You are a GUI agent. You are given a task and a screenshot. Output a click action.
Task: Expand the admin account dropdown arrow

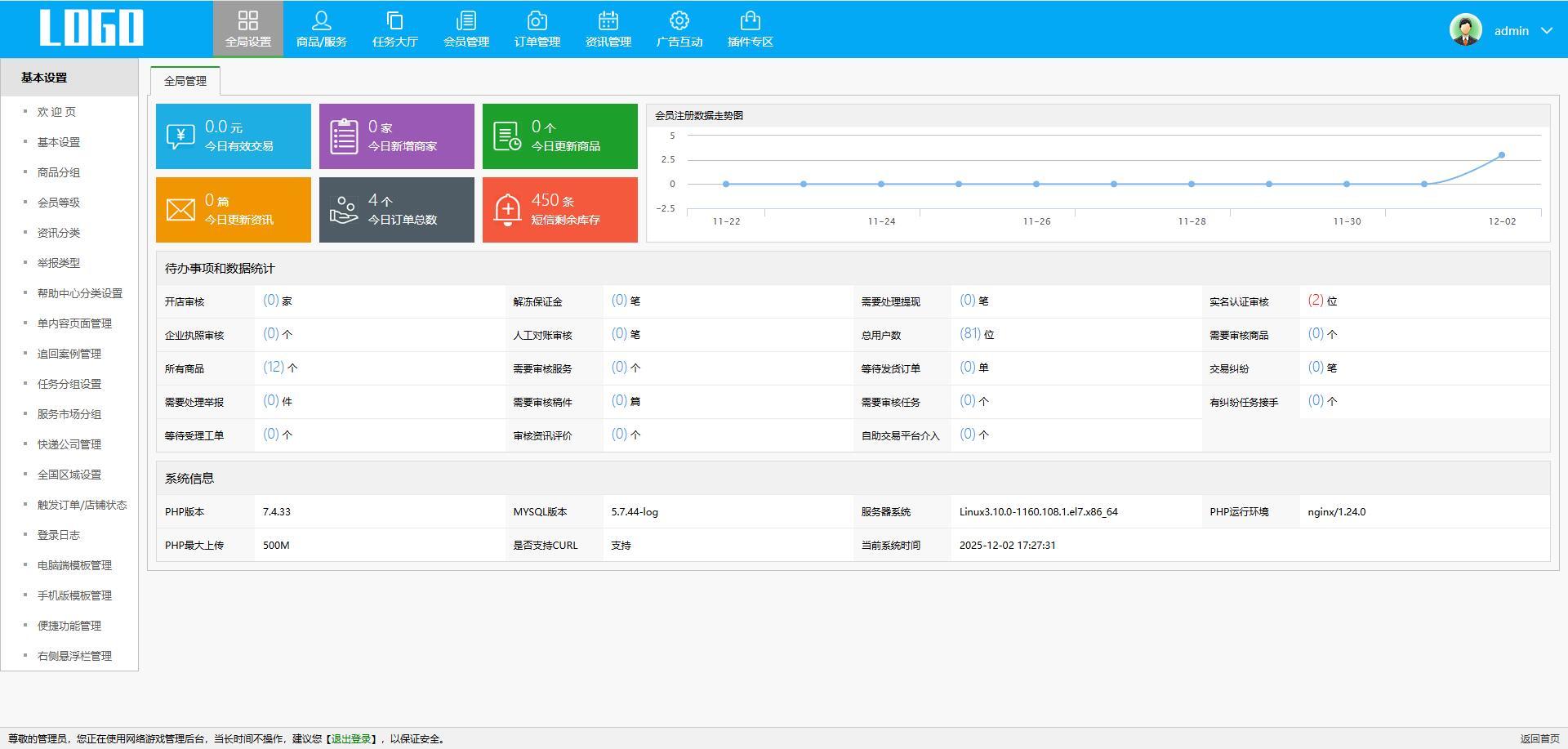pos(1547,31)
